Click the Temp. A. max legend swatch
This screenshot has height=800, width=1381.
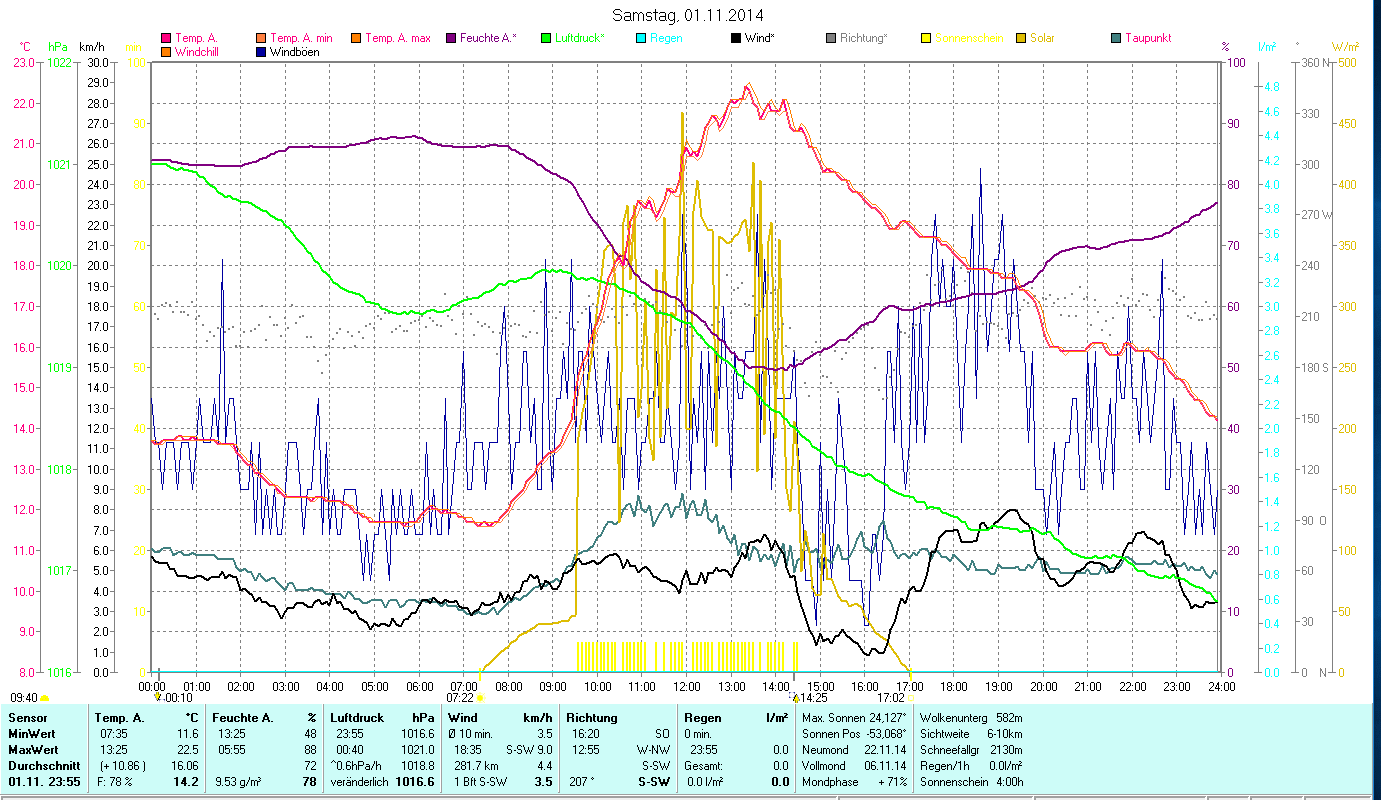[x=355, y=39]
